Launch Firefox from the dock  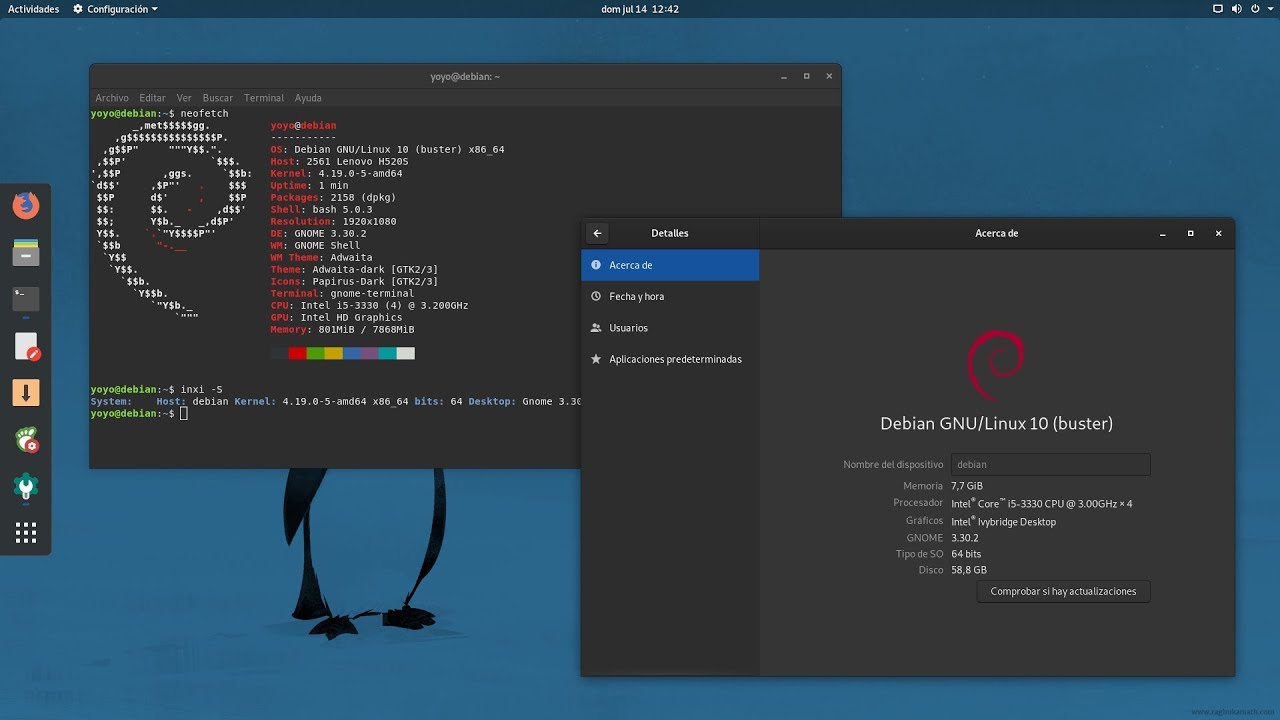tap(26, 206)
